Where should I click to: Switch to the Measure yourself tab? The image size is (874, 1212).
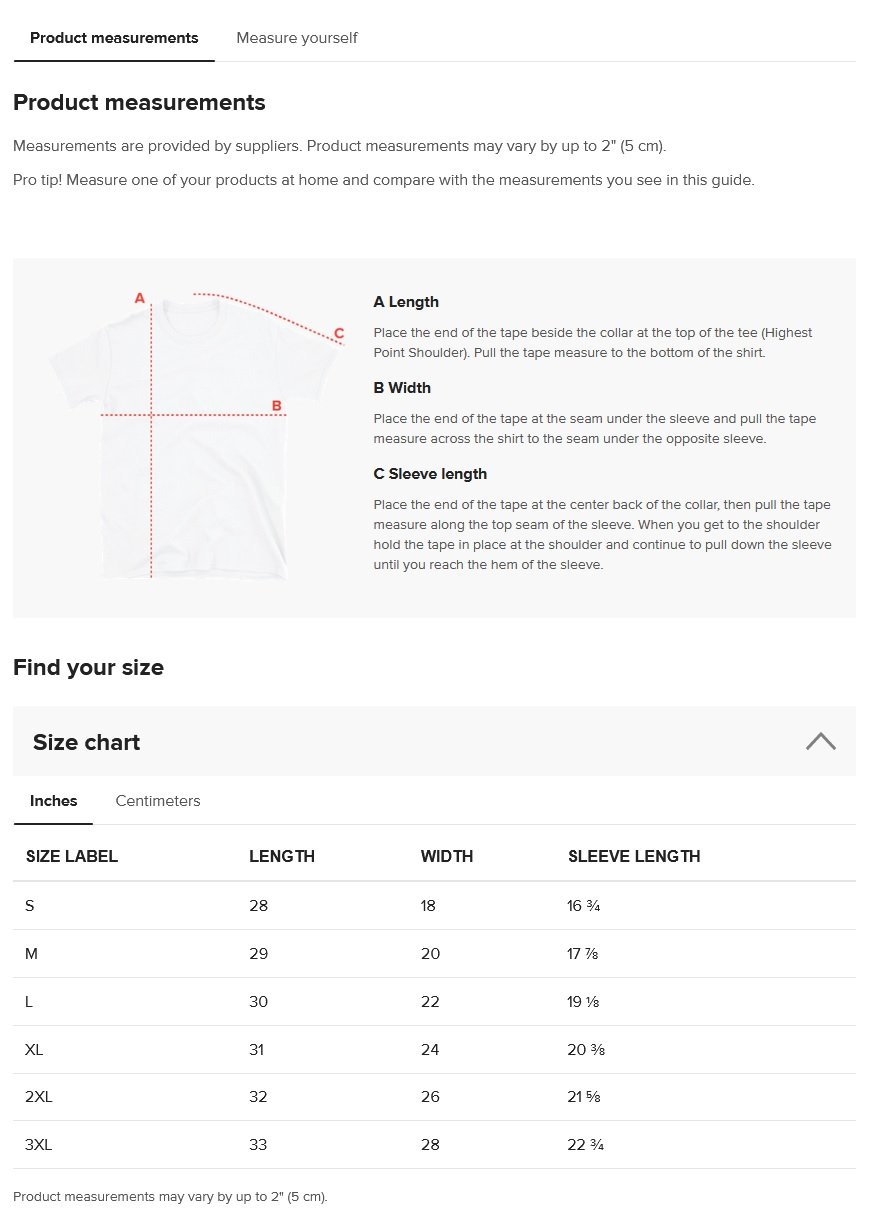[296, 38]
